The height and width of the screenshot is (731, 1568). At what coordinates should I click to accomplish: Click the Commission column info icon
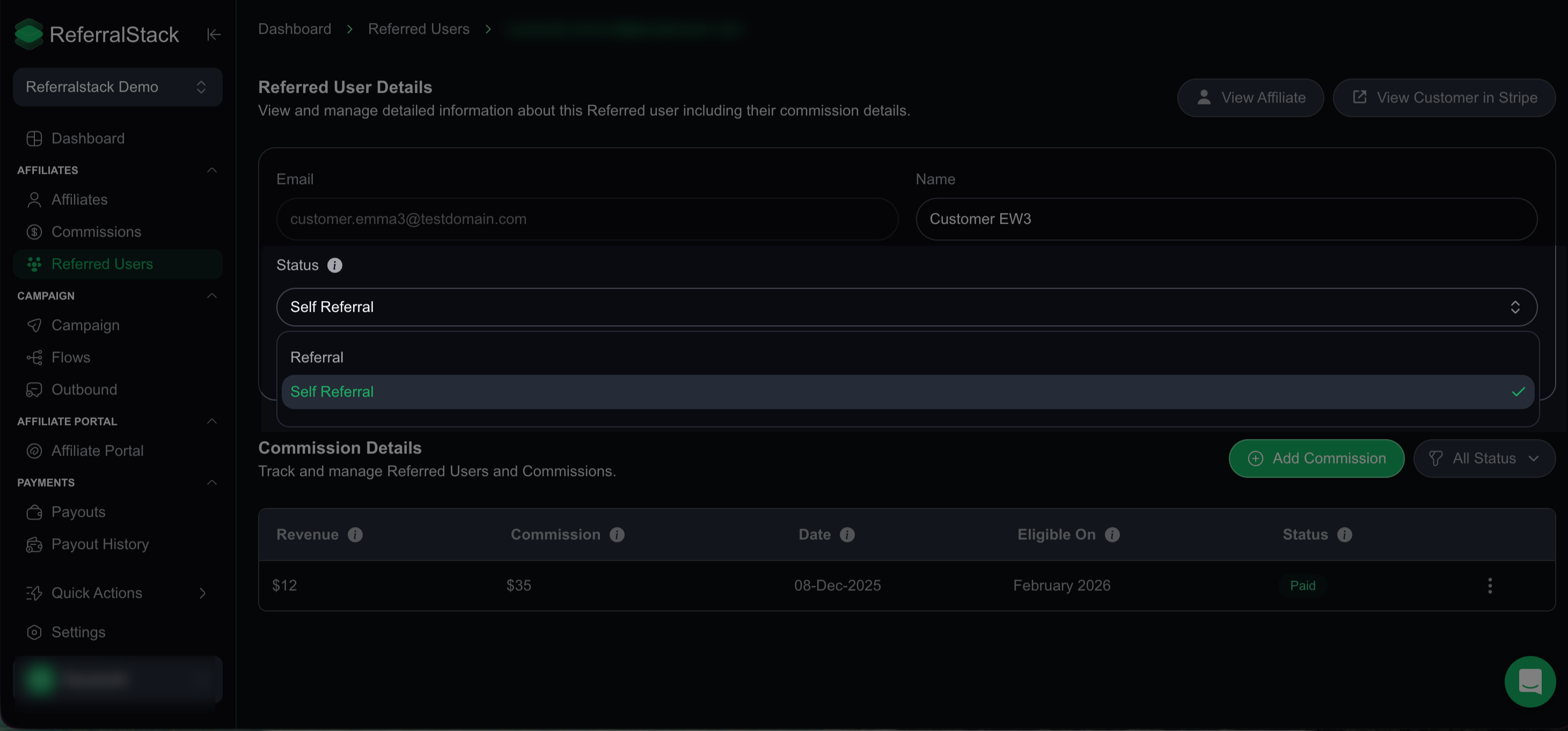(x=617, y=535)
